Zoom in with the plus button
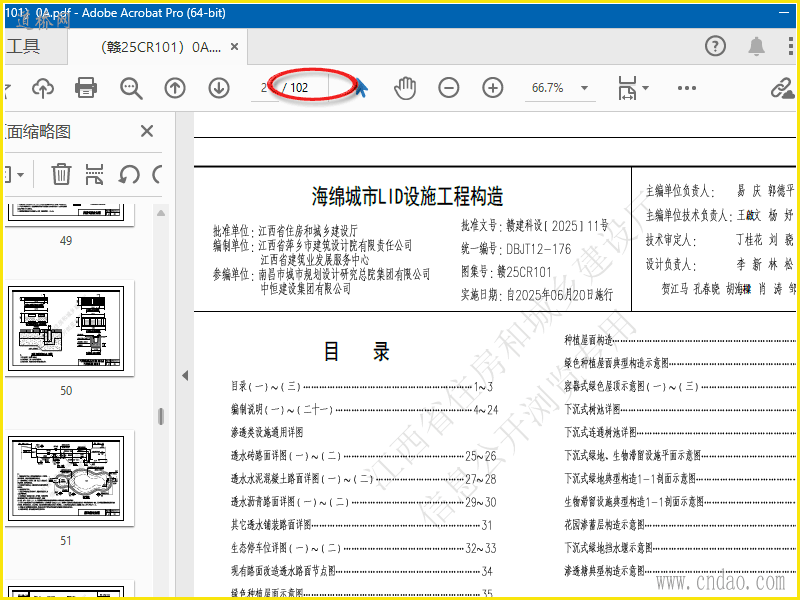Screen dimensions: 800x600 tap(492, 88)
